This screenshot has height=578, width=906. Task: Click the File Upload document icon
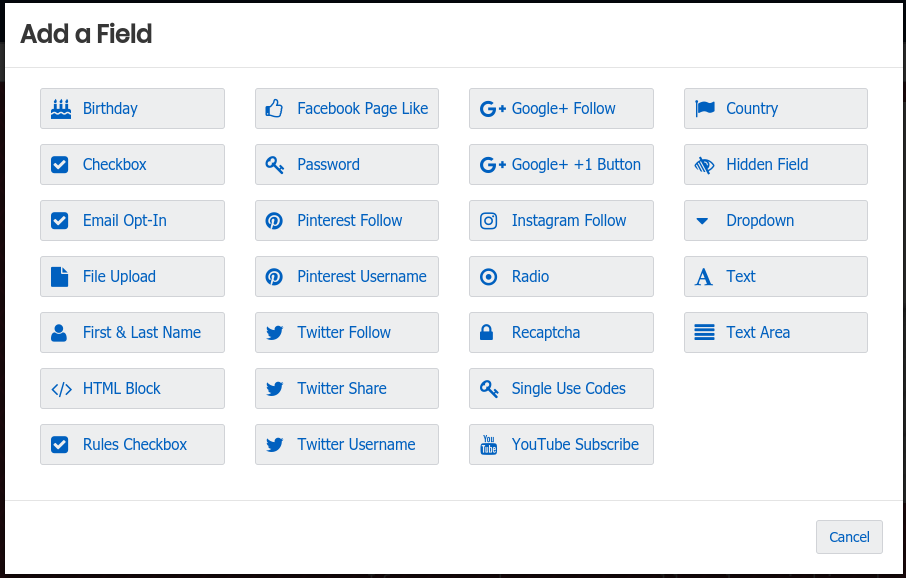pos(60,277)
